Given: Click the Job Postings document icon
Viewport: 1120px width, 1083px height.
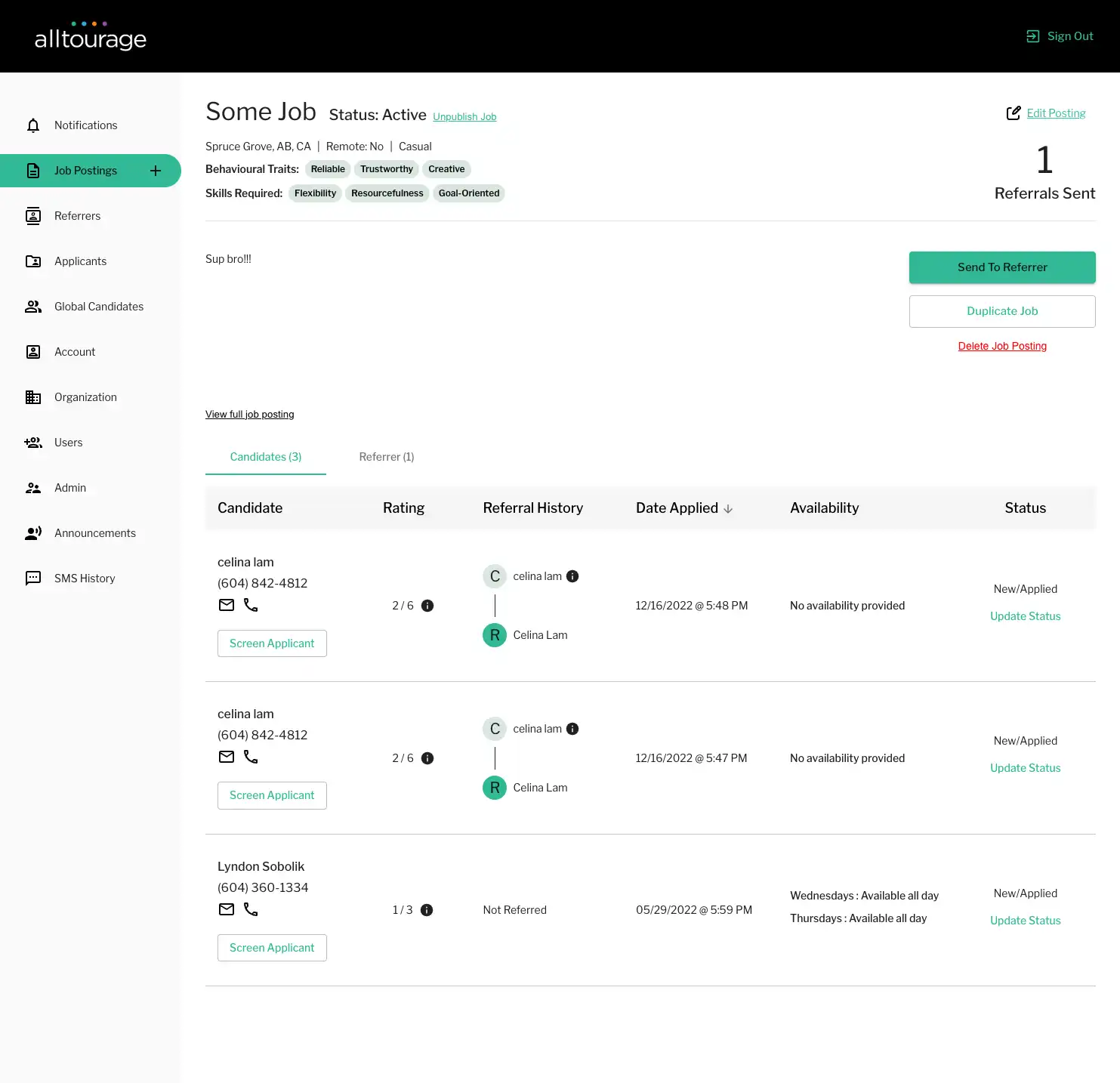Looking at the screenshot, I should pos(33,171).
